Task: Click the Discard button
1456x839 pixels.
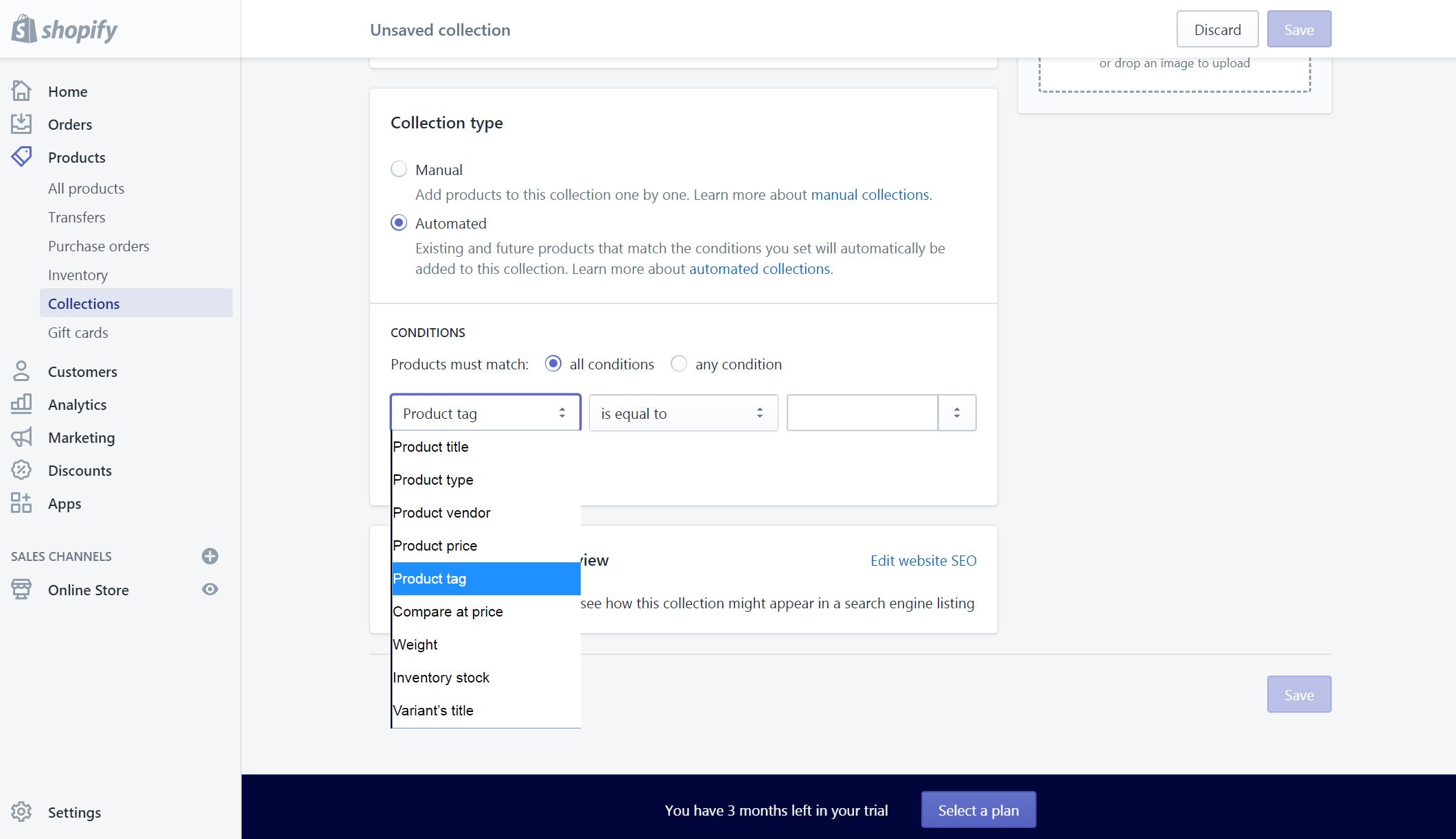Action: (x=1217, y=30)
